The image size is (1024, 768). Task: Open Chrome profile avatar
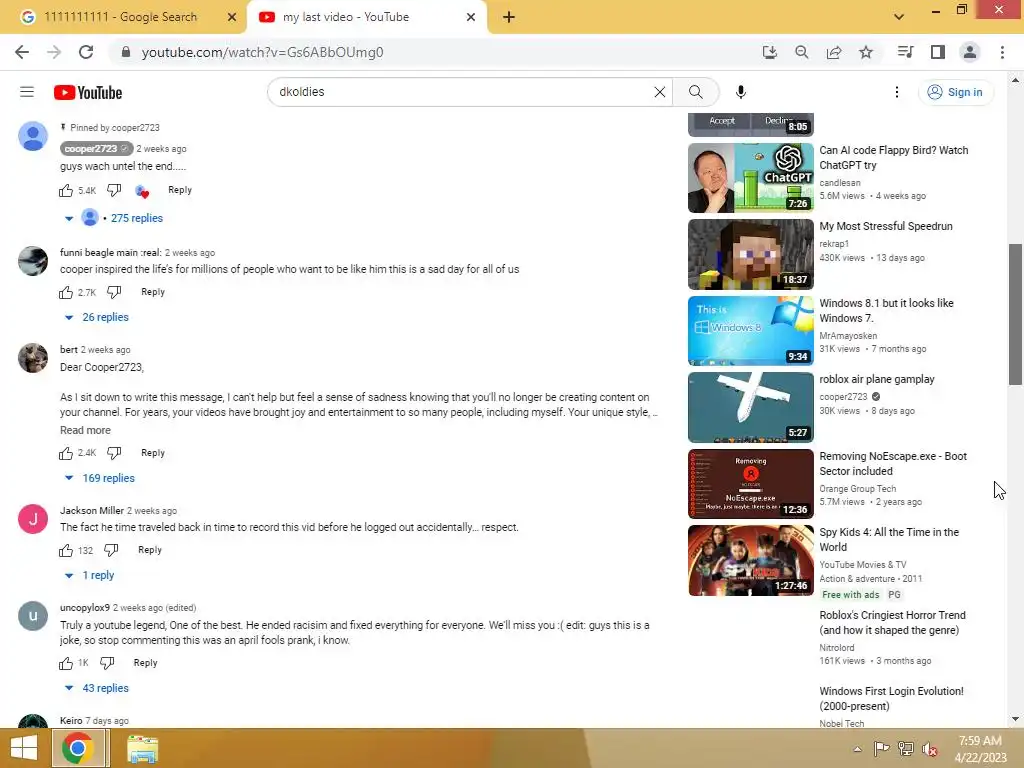click(970, 52)
